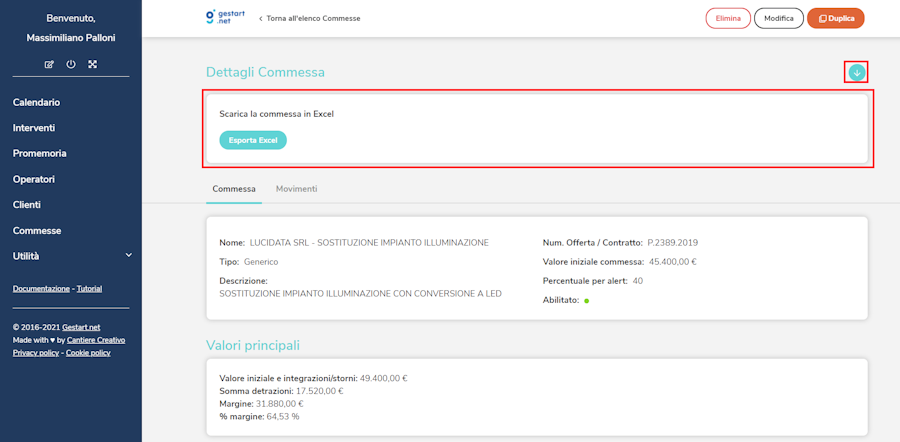Click the Esporta Excel button
This screenshot has width=900, height=442.
click(x=253, y=140)
